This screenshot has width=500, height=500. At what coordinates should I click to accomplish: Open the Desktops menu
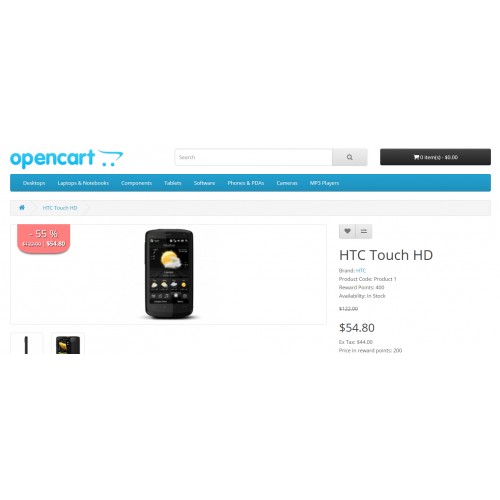tap(34, 183)
